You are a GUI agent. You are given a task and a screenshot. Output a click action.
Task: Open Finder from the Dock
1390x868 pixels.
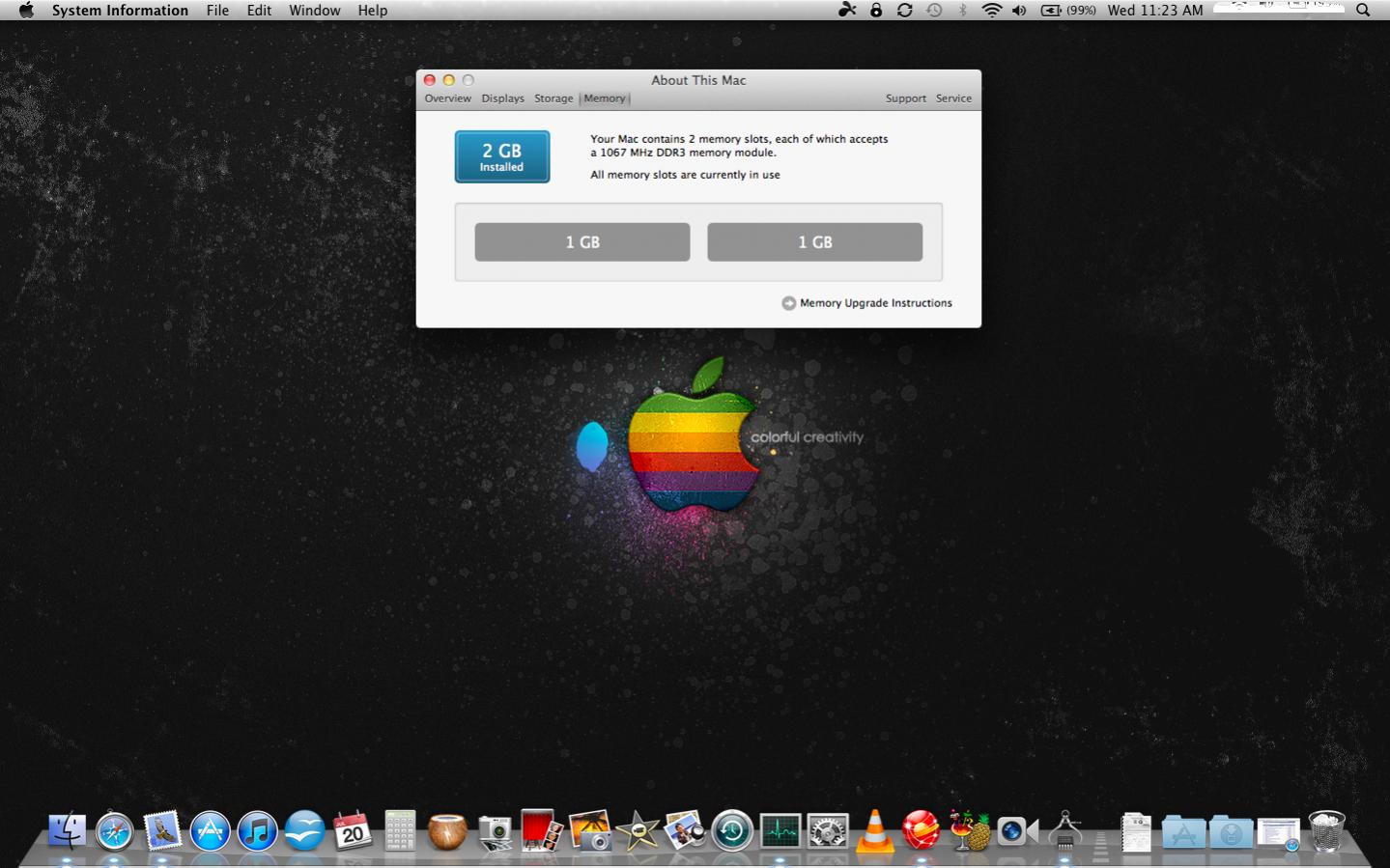point(67,831)
